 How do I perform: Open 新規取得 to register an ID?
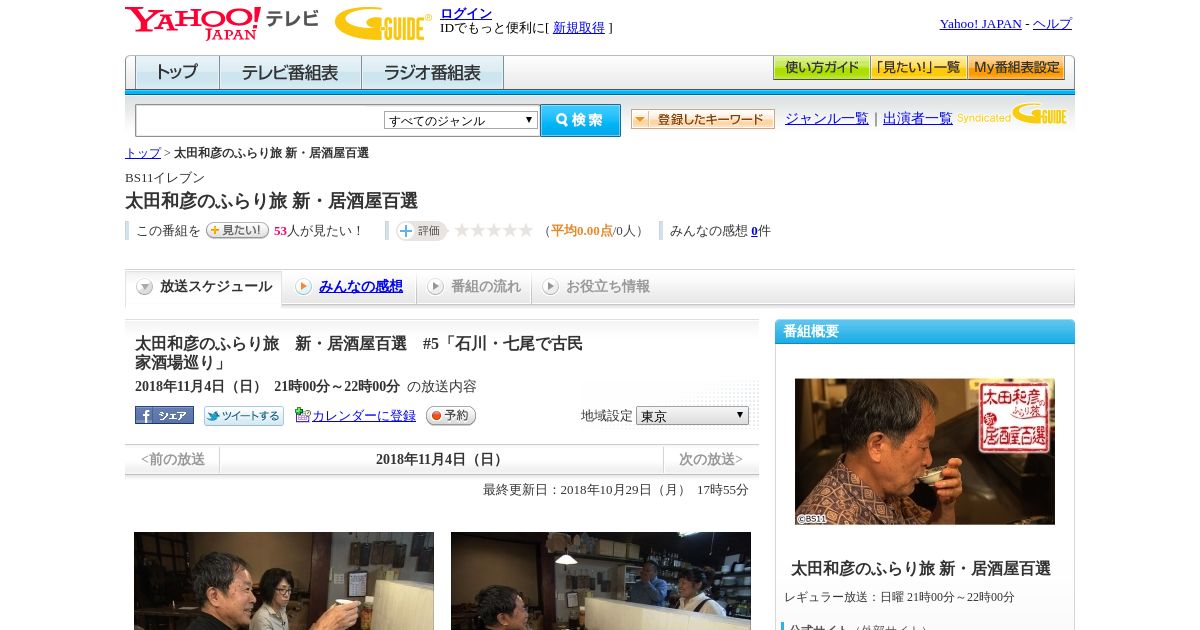point(579,28)
